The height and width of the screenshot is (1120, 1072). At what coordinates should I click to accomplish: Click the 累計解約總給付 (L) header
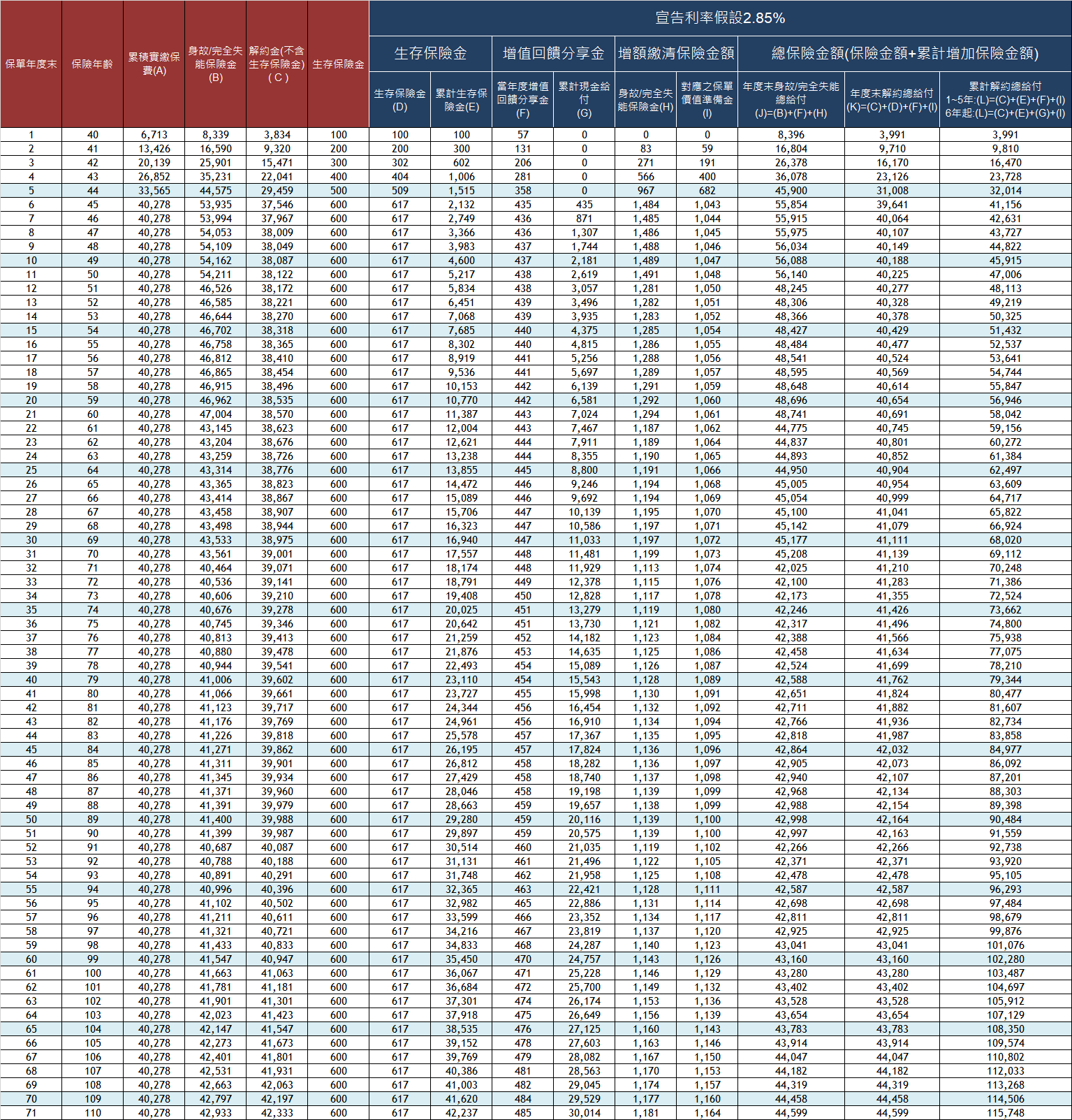[1005, 100]
